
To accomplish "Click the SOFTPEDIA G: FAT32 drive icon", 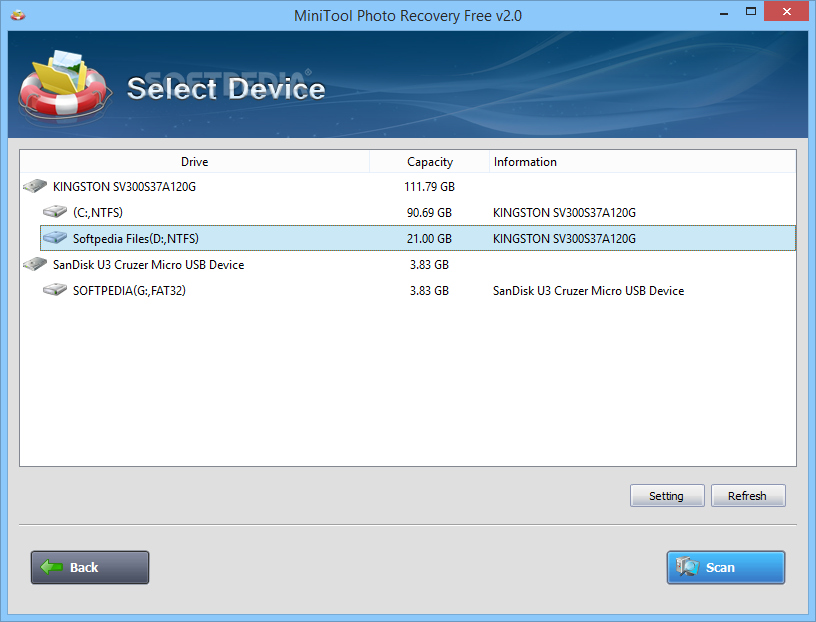I will click(55, 289).
